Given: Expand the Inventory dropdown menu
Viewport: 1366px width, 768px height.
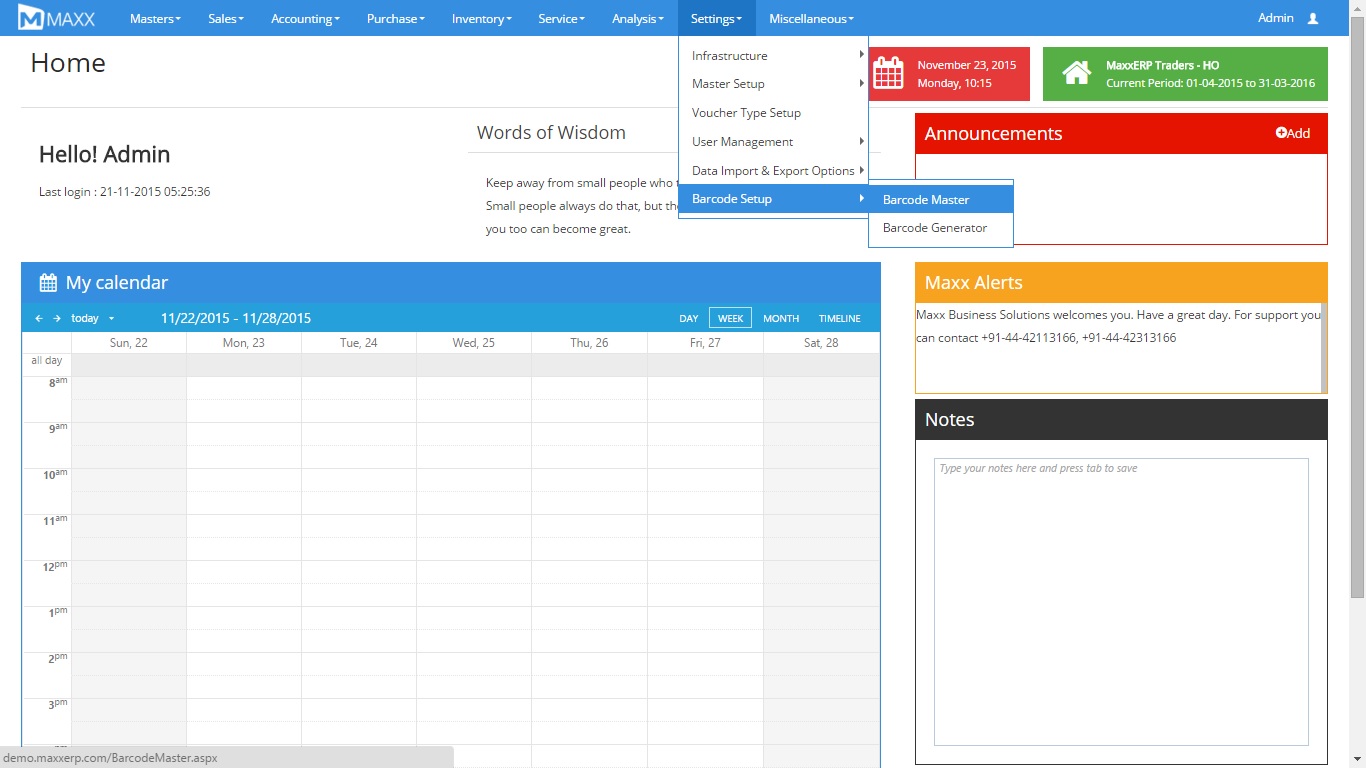Looking at the screenshot, I should point(481,19).
